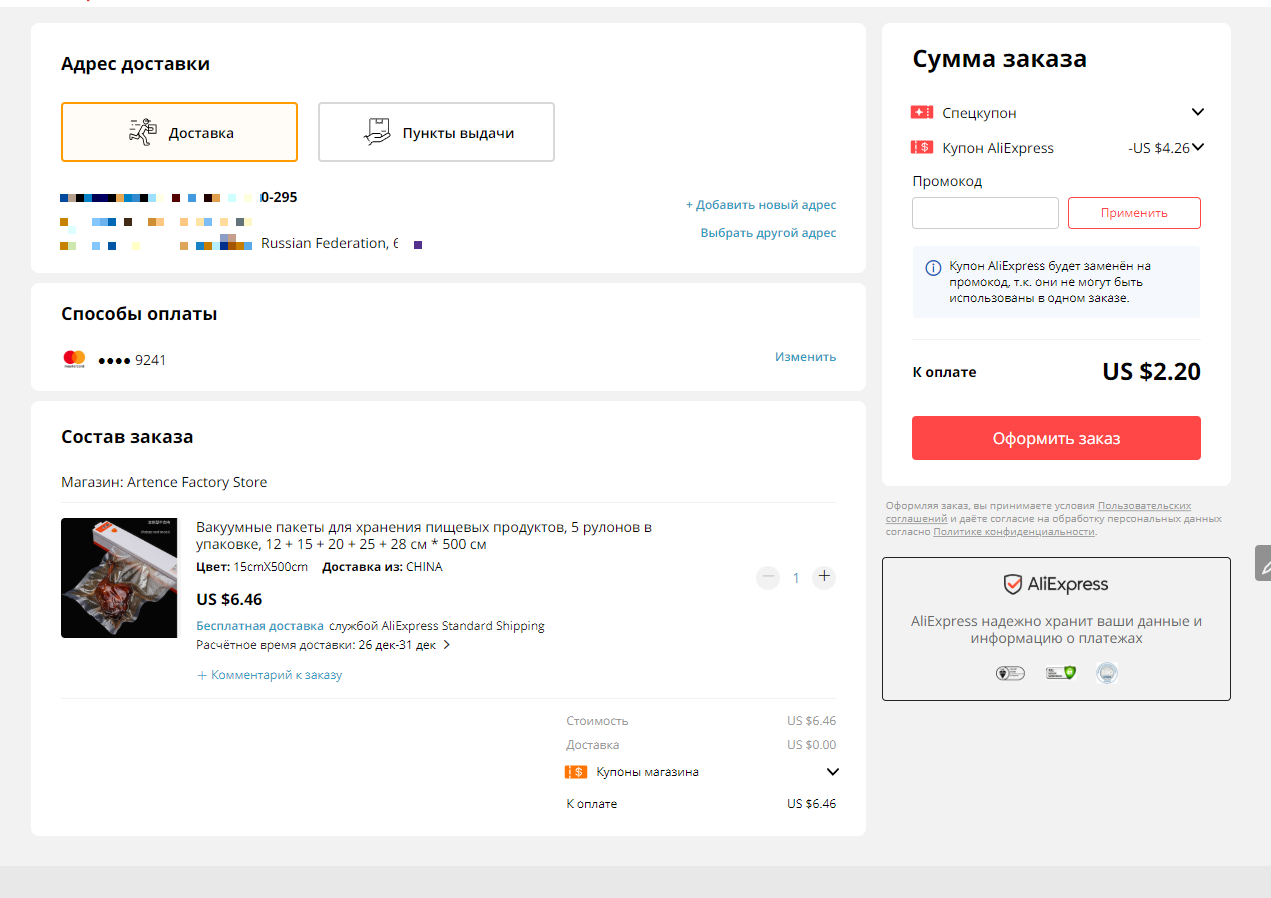The height and width of the screenshot is (898, 1271).
Task: Click the AliExpress shield logo icon
Action: tap(1013, 585)
